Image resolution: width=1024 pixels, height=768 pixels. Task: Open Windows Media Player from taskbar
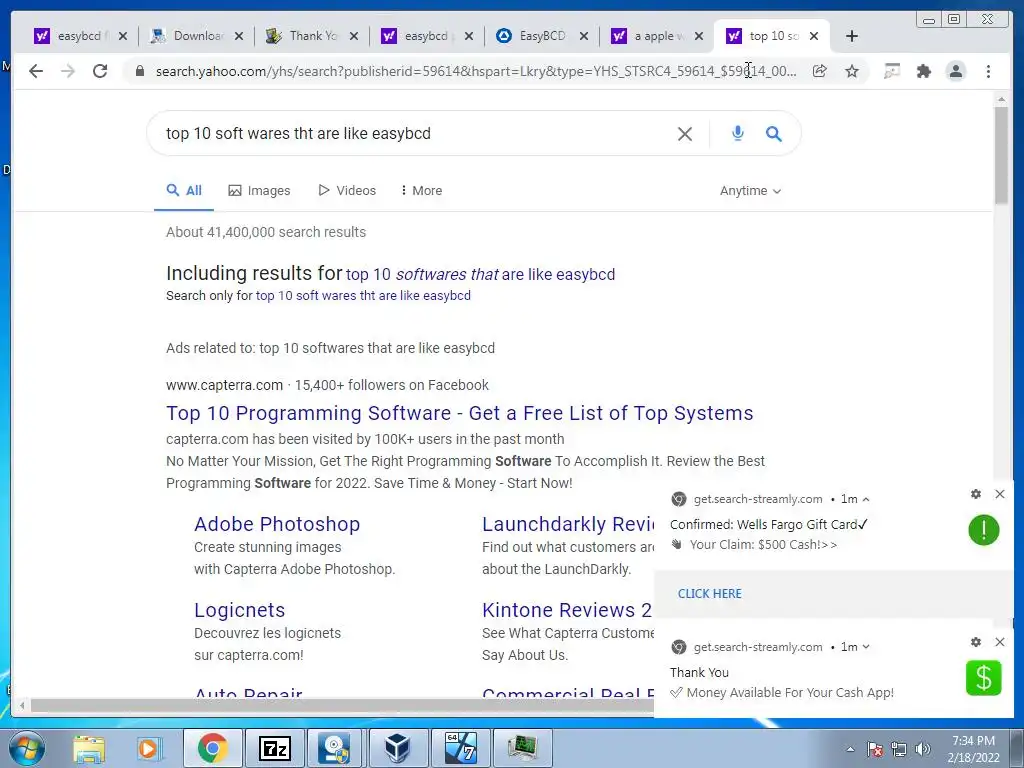click(x=148, y=748)
